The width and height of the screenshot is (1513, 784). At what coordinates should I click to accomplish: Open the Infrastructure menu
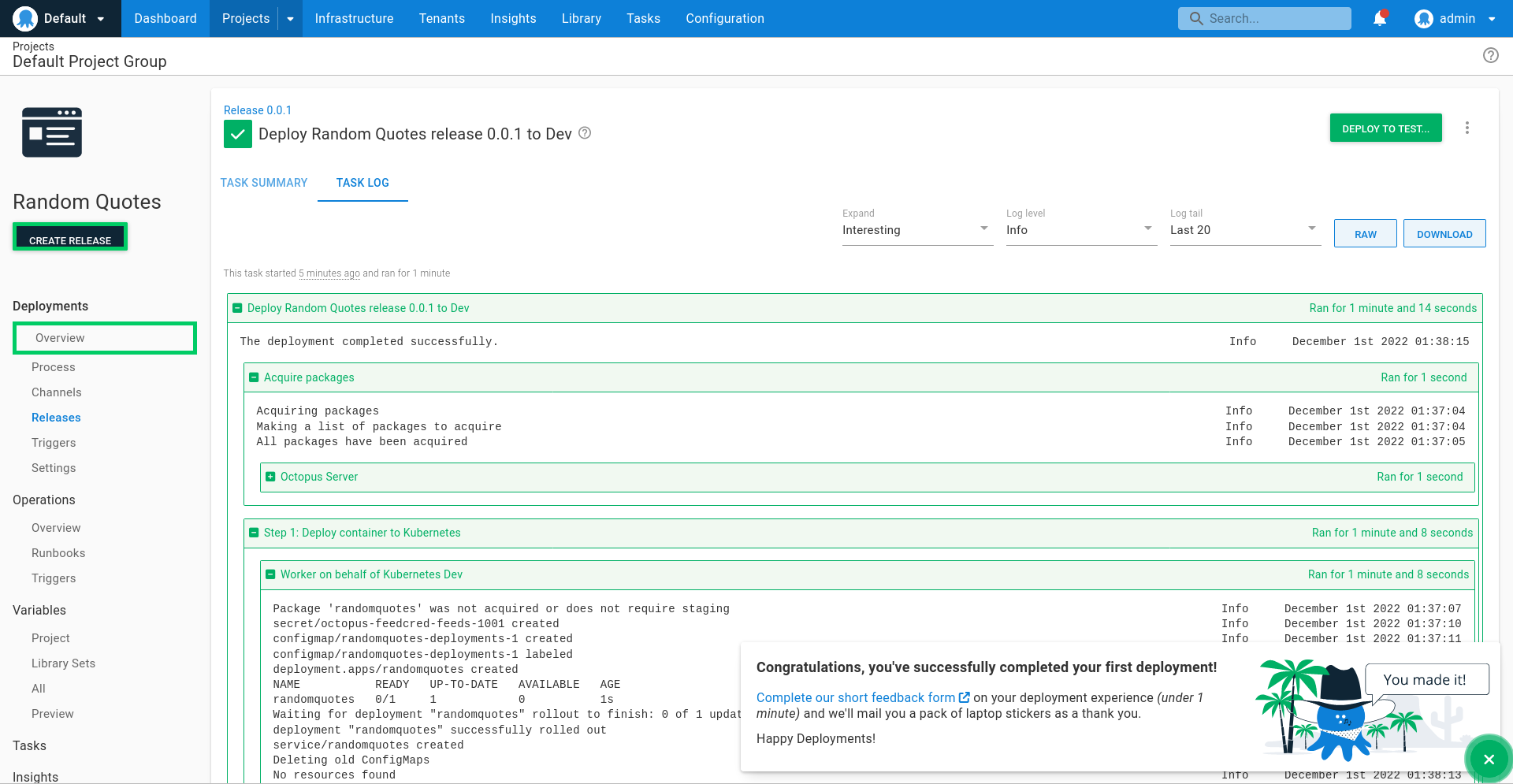[x=354, y=18]
